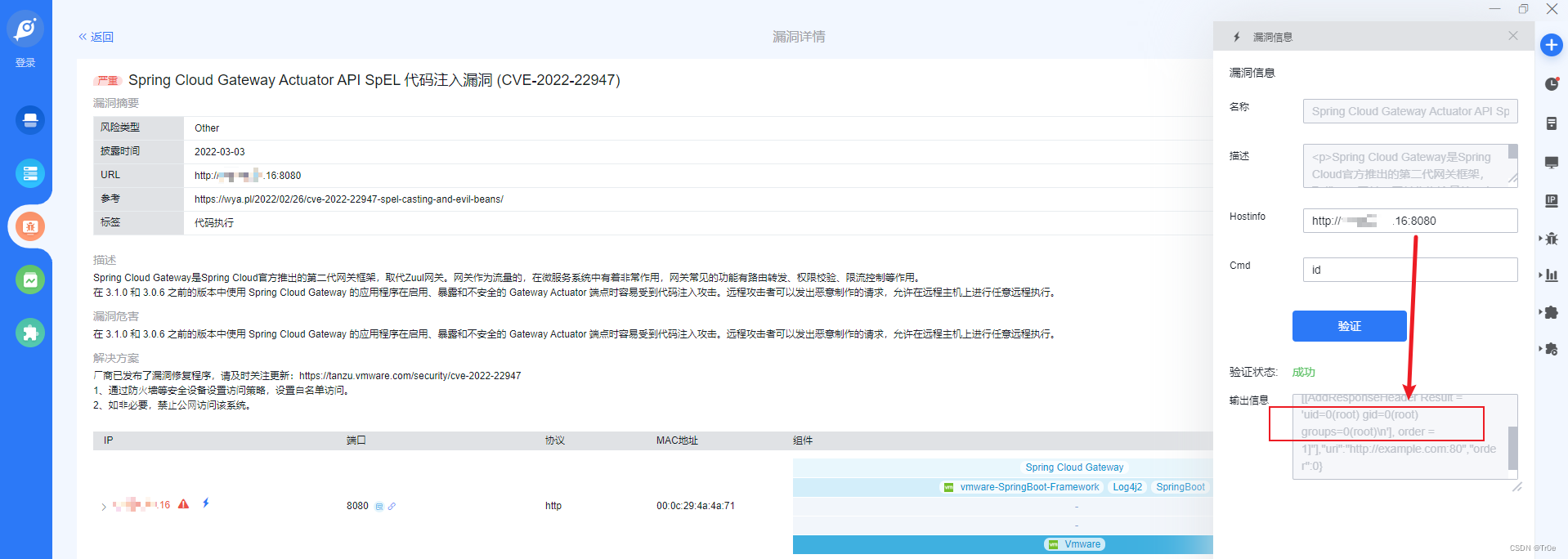Click the lightning icon in 漏洞信息 header
This screenshot has height=559, width=1568.
click(x=1237, y=37)
